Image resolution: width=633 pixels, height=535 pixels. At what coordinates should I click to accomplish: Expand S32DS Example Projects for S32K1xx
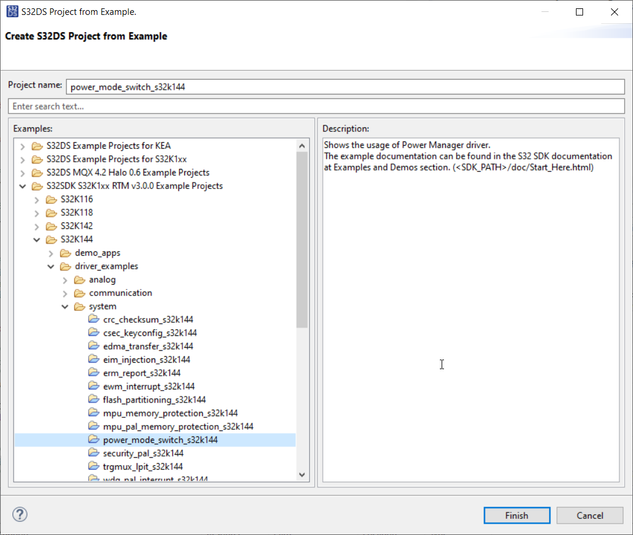pos(23,159)
